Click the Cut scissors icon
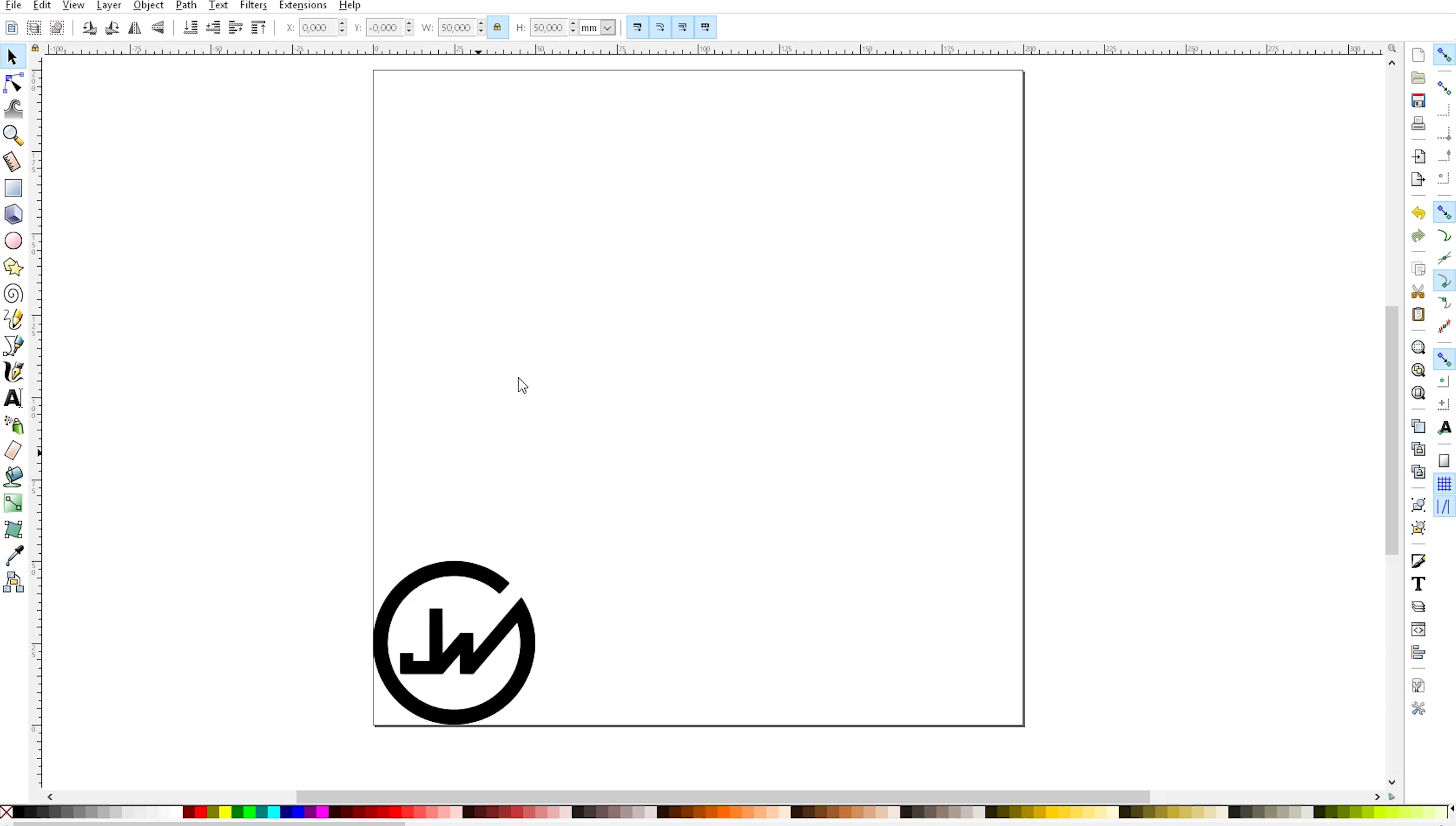Screen dimensions: 1456x826 (1418, 292)
